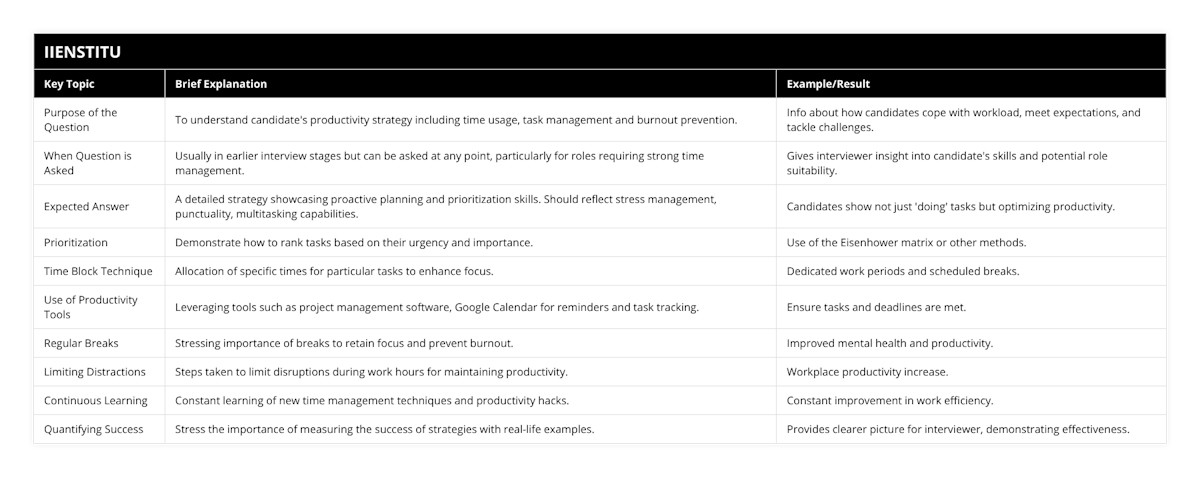Select the 'Constant improvement in work efficiency' cell
The height and width of the screenshot is (477, 1200).
[x=890, y=400]
